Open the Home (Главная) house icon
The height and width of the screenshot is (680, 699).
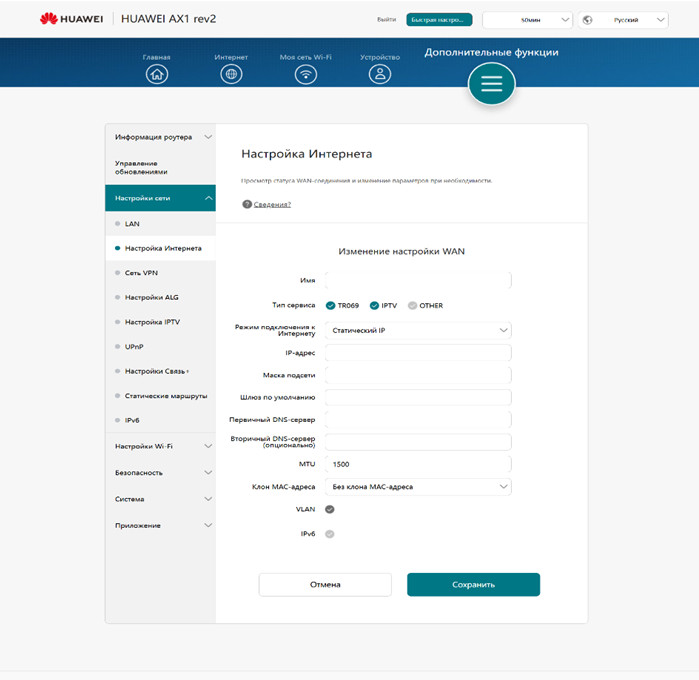click(156, 75)
